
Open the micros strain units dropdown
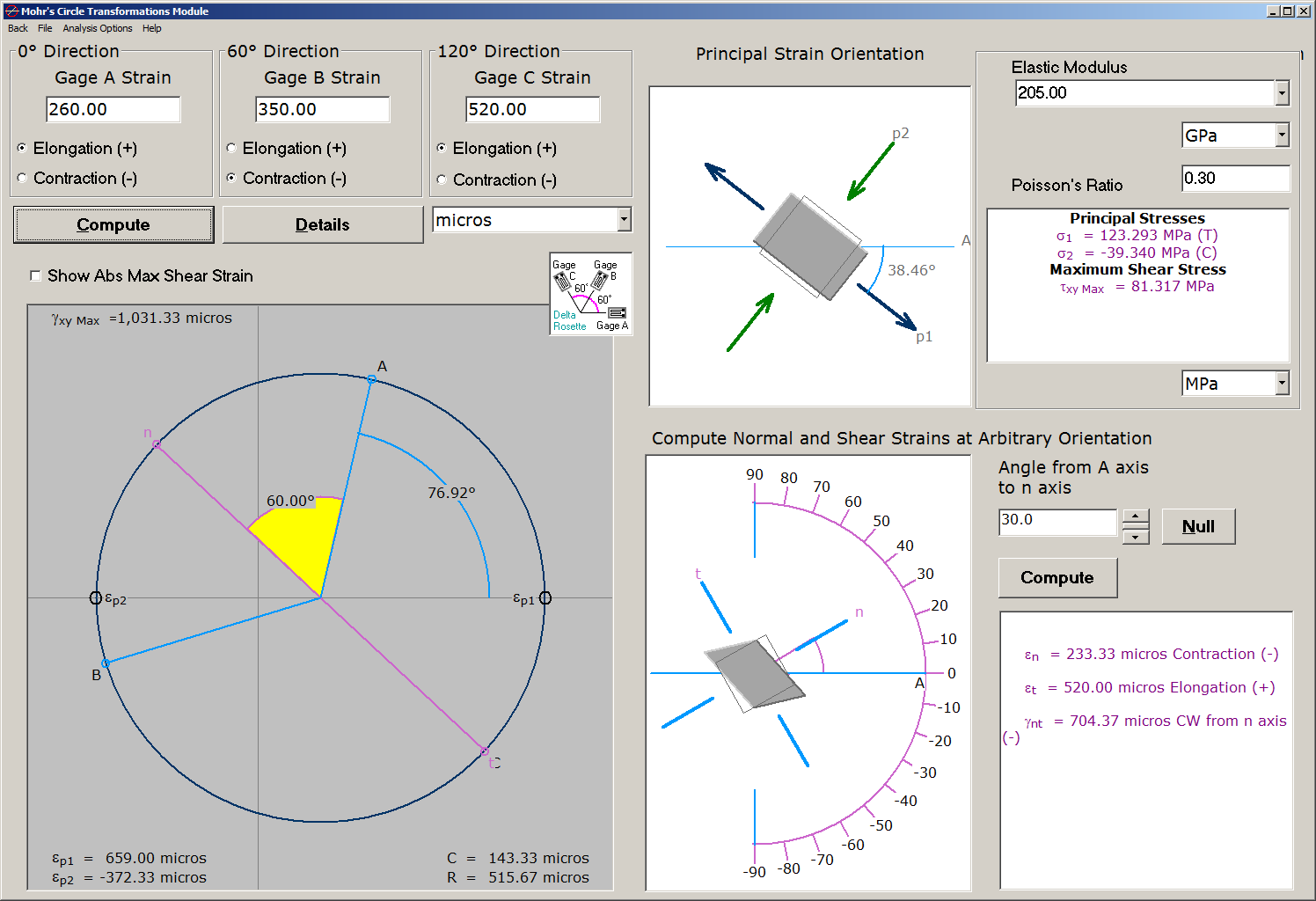click(623, 219)
